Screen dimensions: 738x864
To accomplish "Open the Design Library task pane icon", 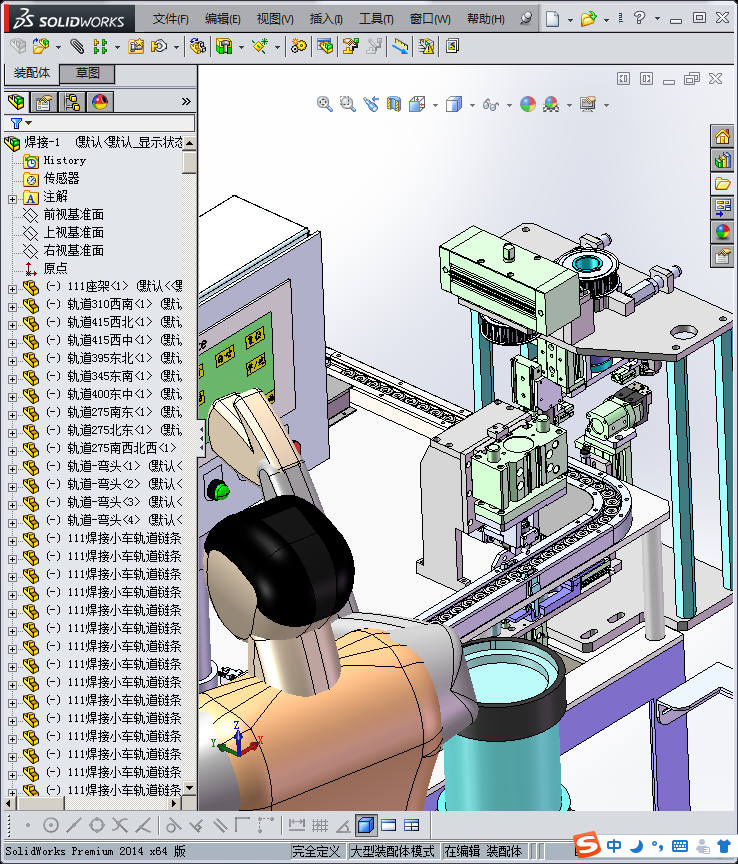I will point(722,160).
